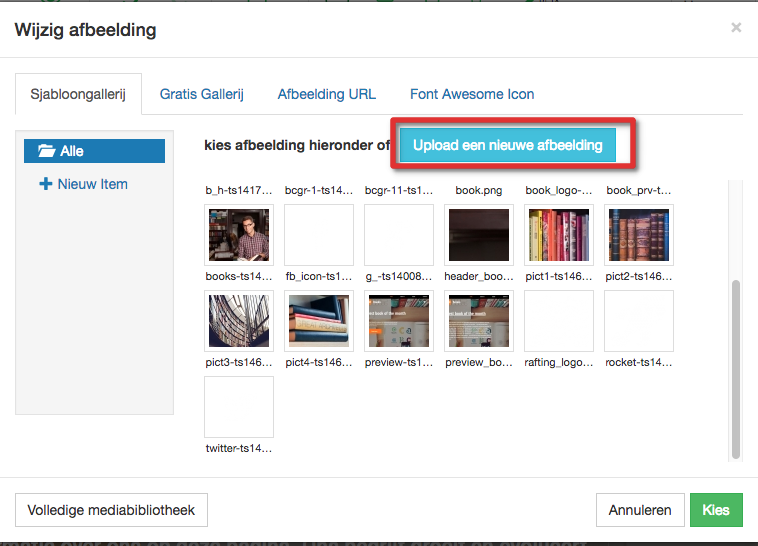The width and height of the screenshot is (758, 546).
Task: Click the plus icon beside Nieuw Item
Action: click(45, 184)
